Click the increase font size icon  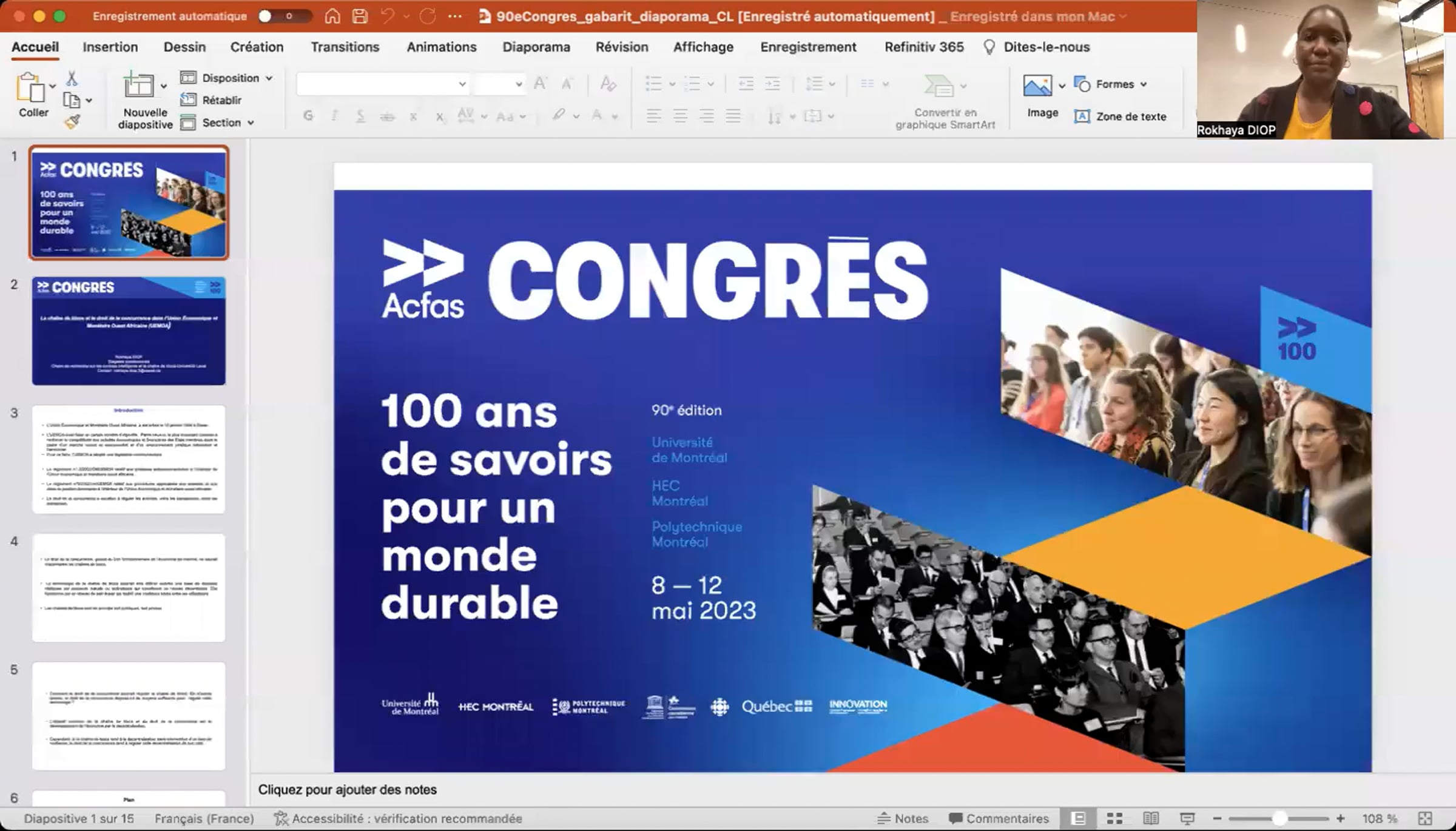click(540, 84)
